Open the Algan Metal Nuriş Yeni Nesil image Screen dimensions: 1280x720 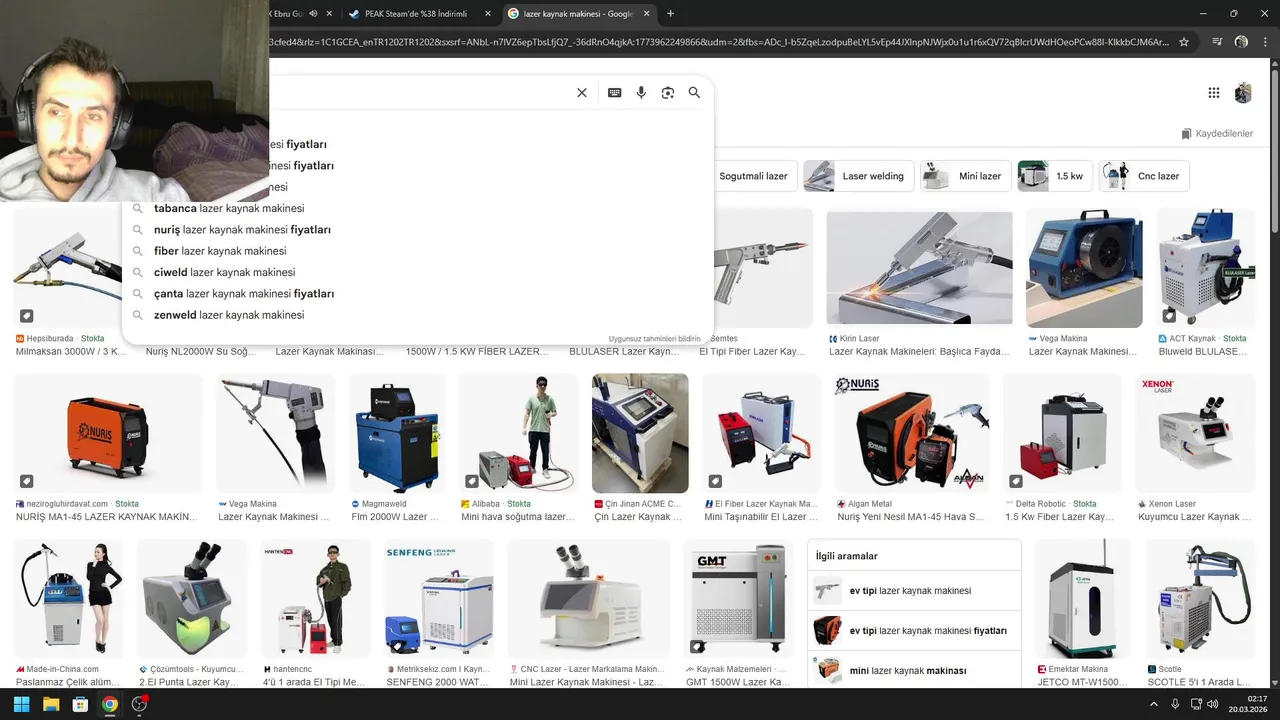tap(912, 433)
